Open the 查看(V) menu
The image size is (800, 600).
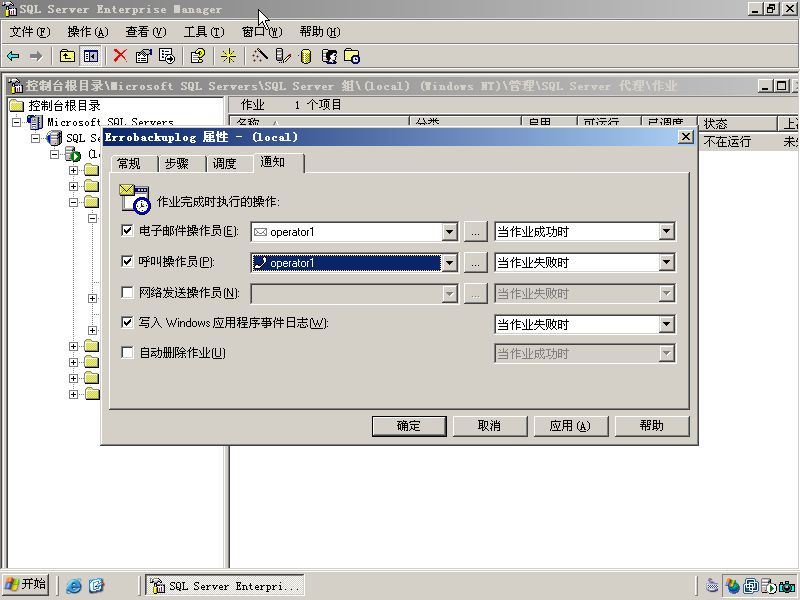tap(146, 32)
